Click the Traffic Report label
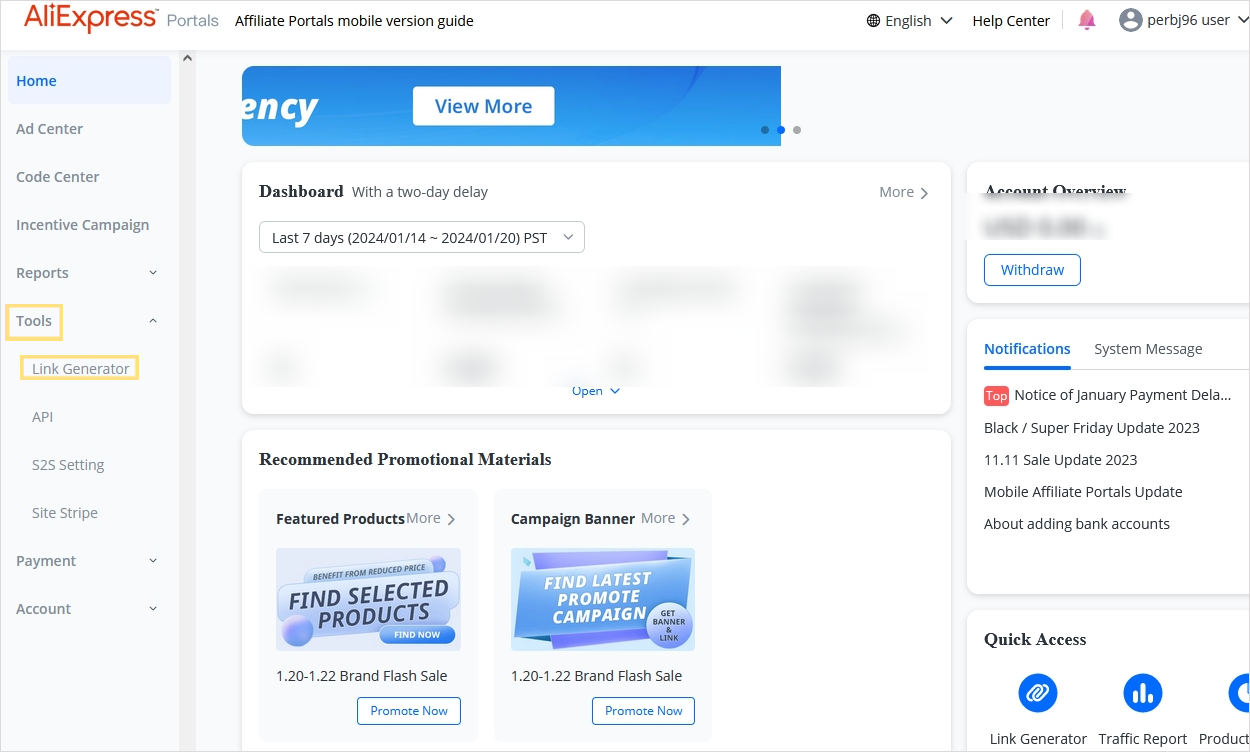This screenshot has height=752, width=1250. (1143, 739)
